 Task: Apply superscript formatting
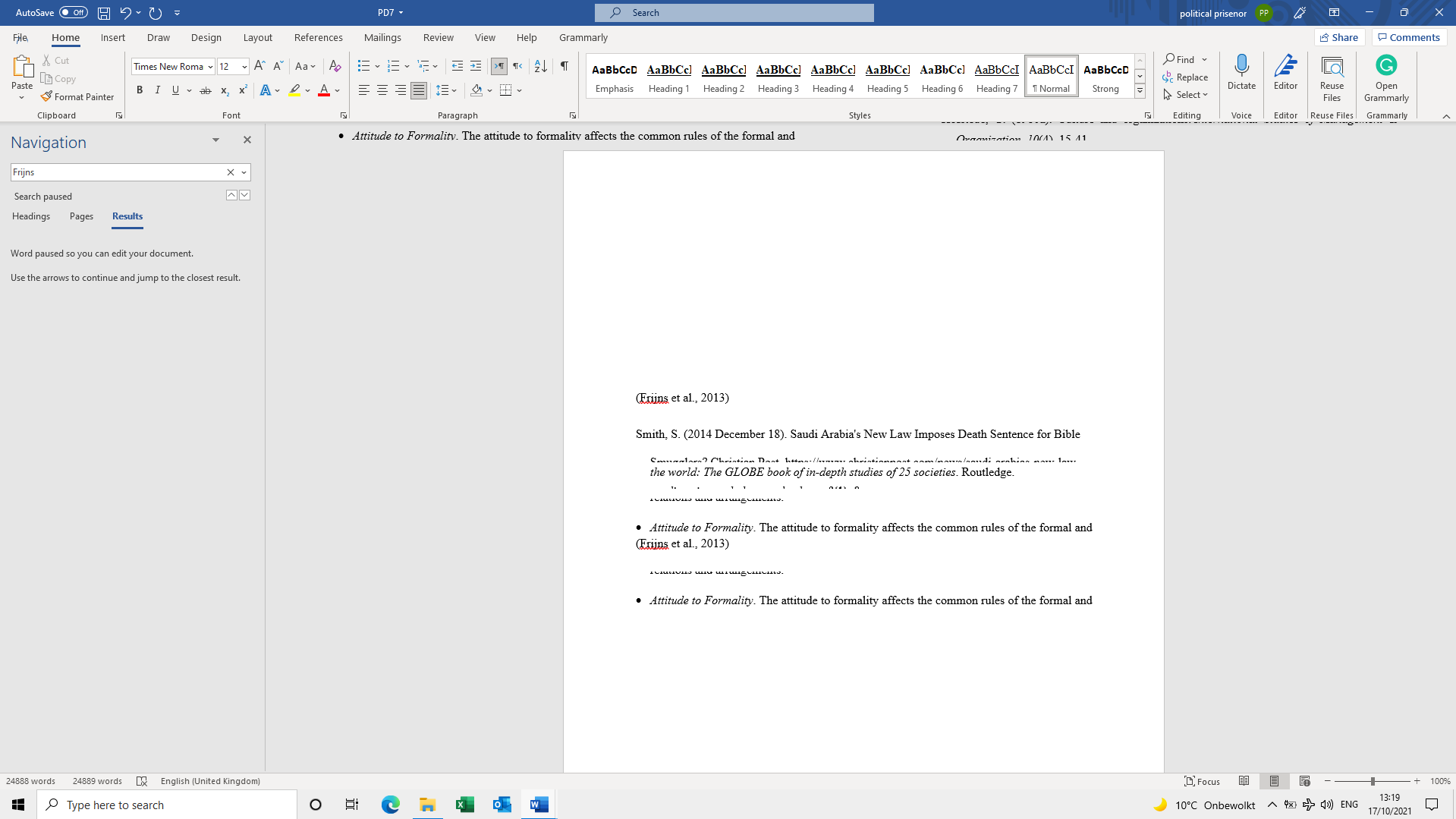tap(243, 90)
